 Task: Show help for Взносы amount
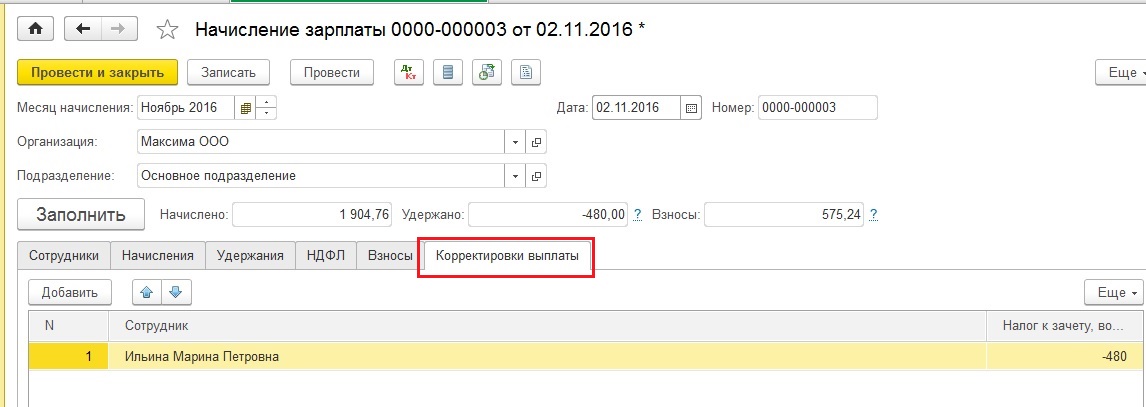pos(873,215)
